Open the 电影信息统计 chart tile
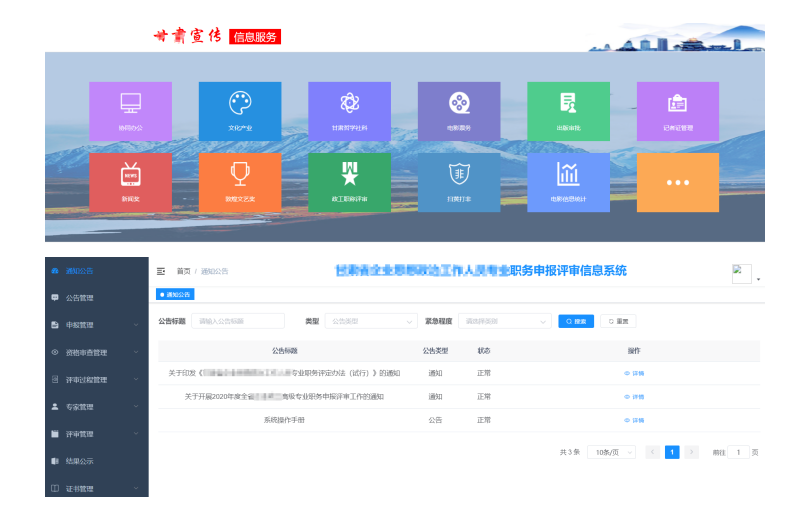Image resolution: width=810 pixels, height=512 pixels. click(568, 182)
